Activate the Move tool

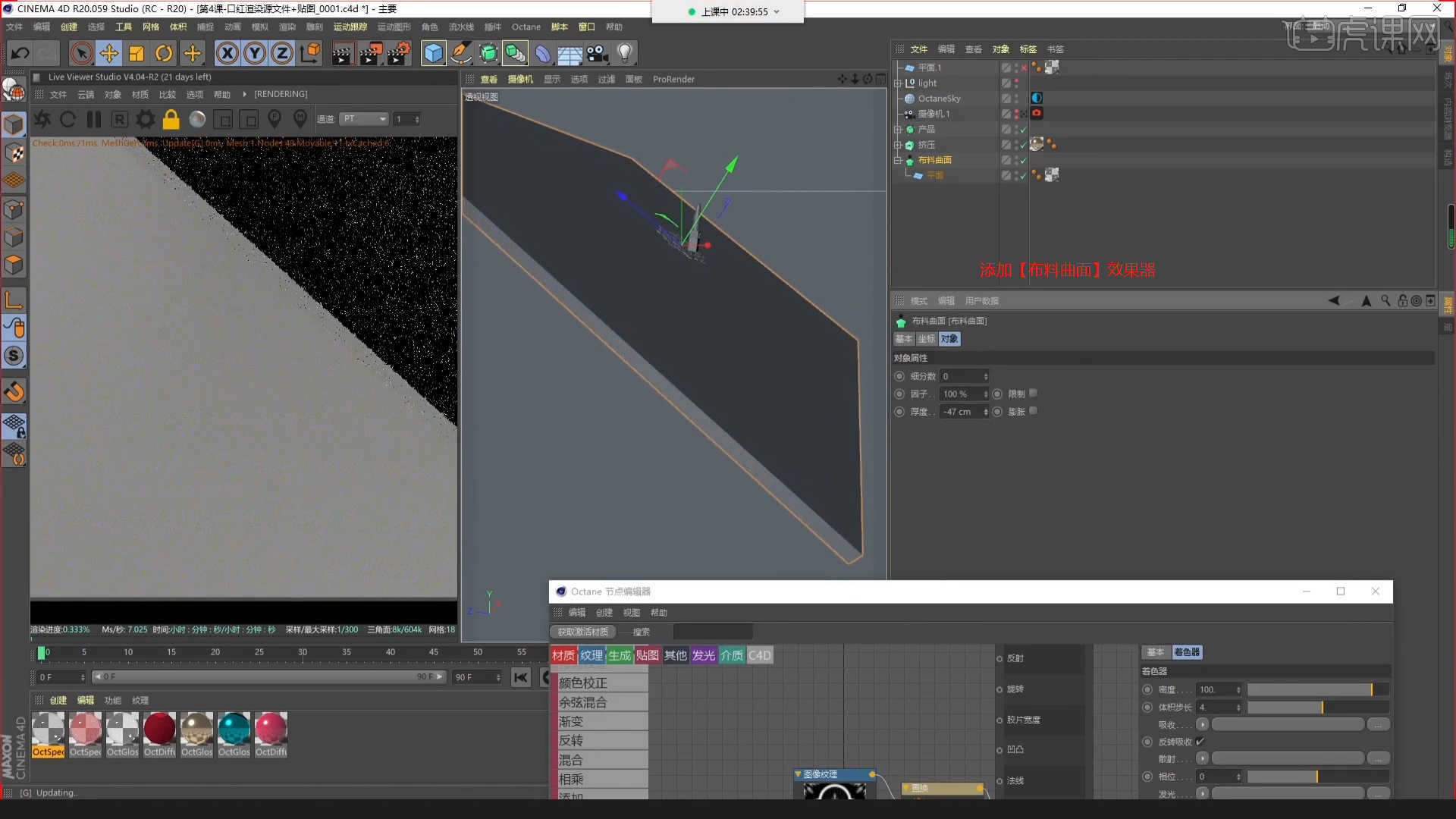pos(109,53)
